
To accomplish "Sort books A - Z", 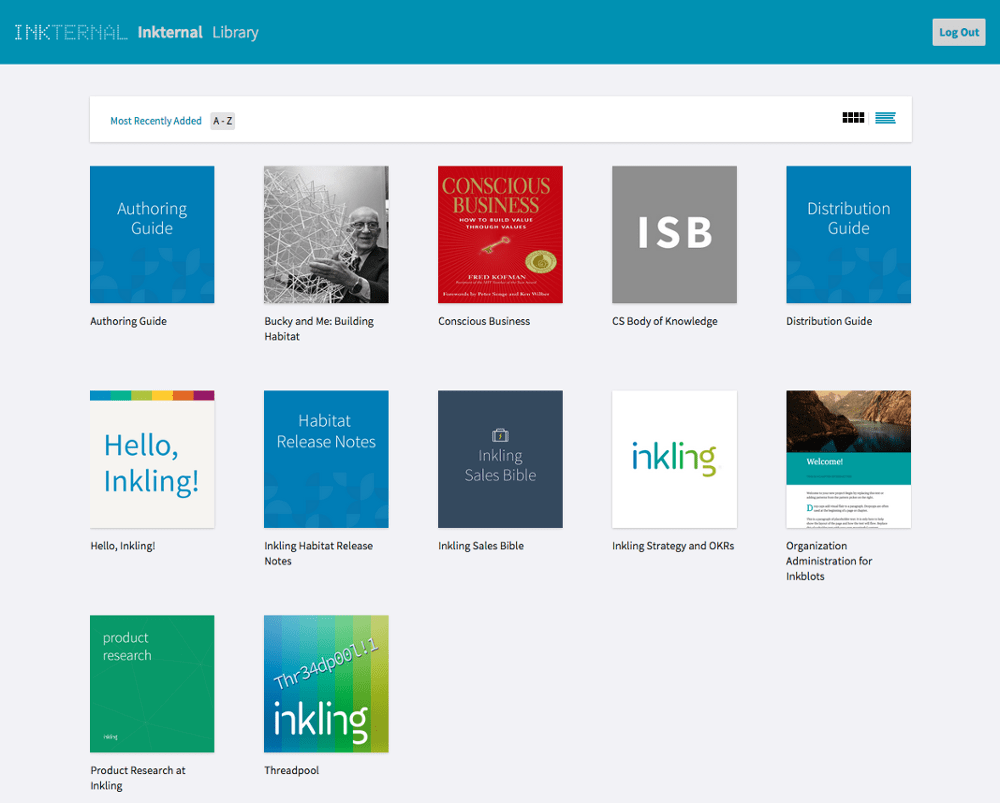I will [x=223, y=121].
